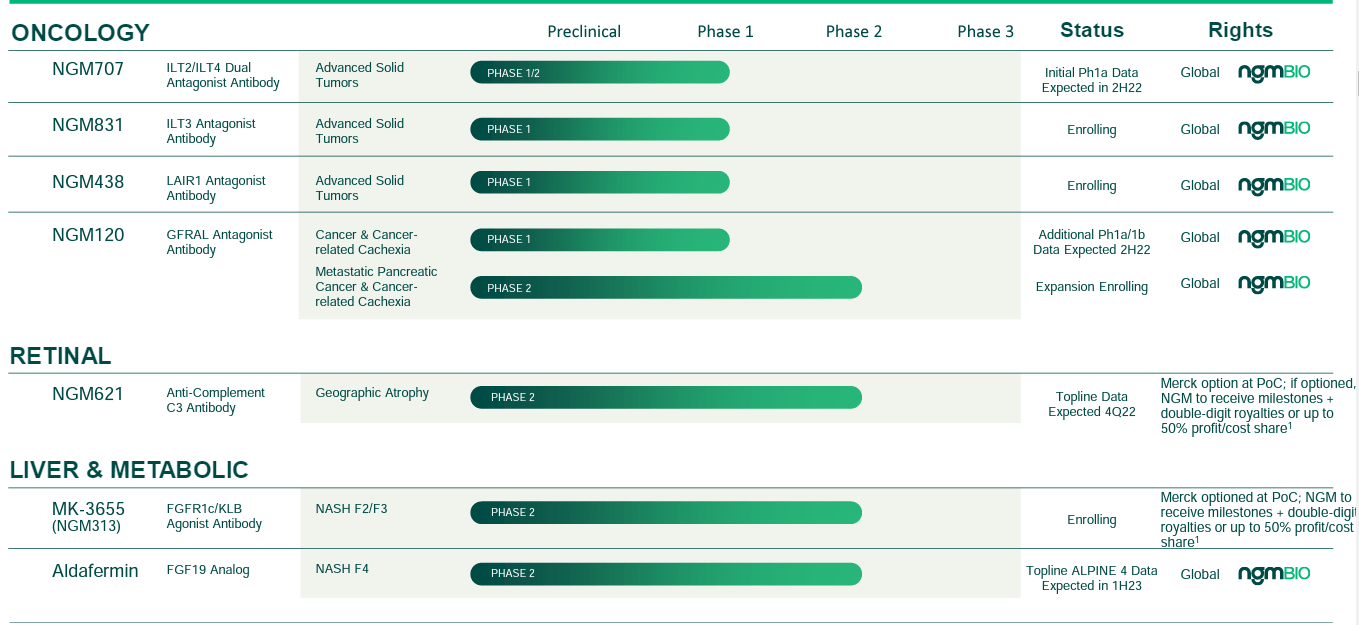Open the NGM621 program name
The width and height of the screenshot is (1359, 625).
pos(88,394)
